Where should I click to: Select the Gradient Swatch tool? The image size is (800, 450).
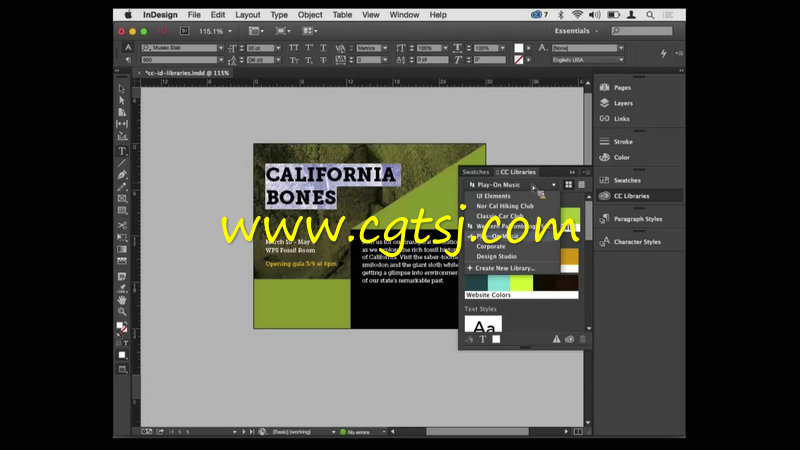click(x=121, y=249)
